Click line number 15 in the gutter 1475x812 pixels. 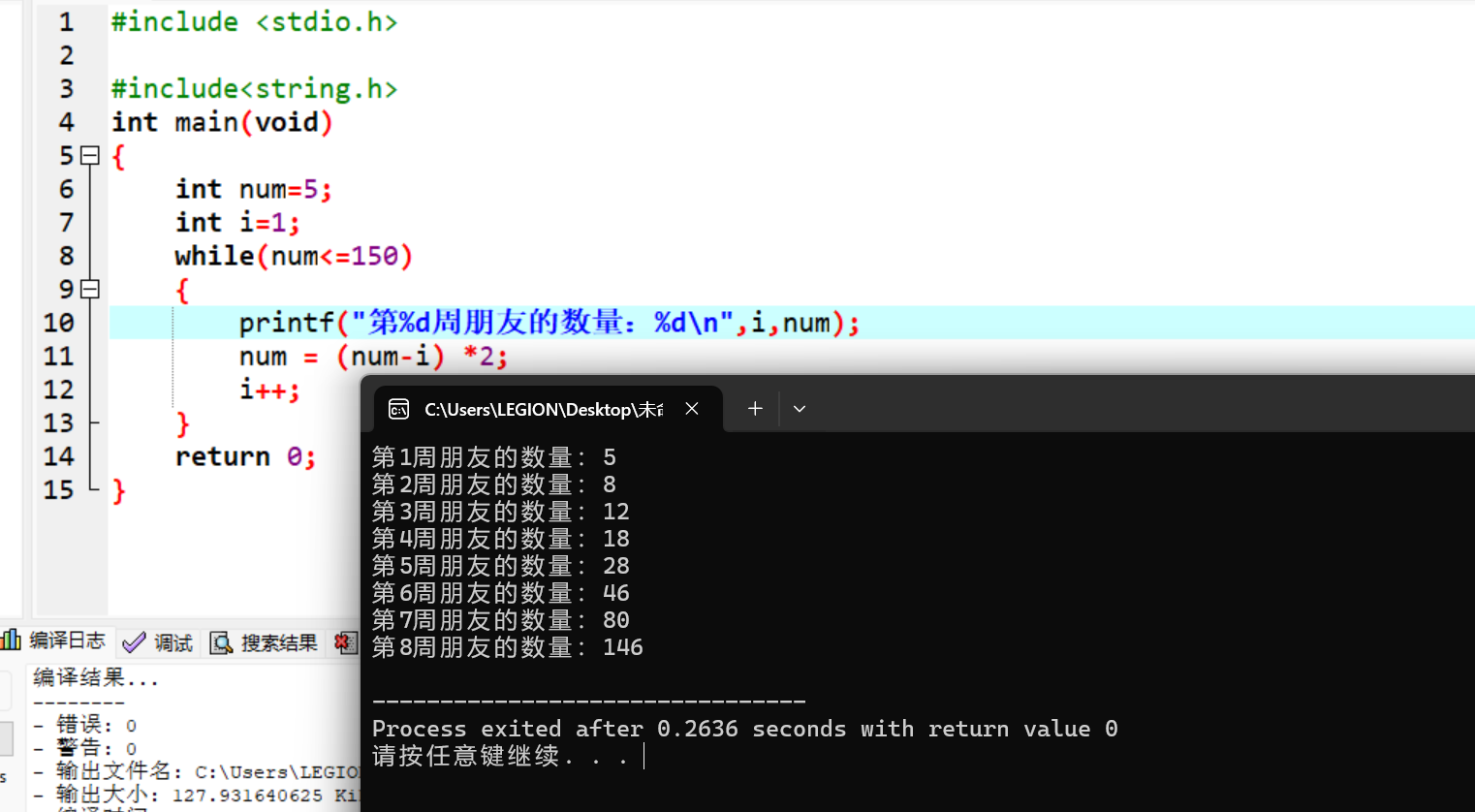click(58, 490)
